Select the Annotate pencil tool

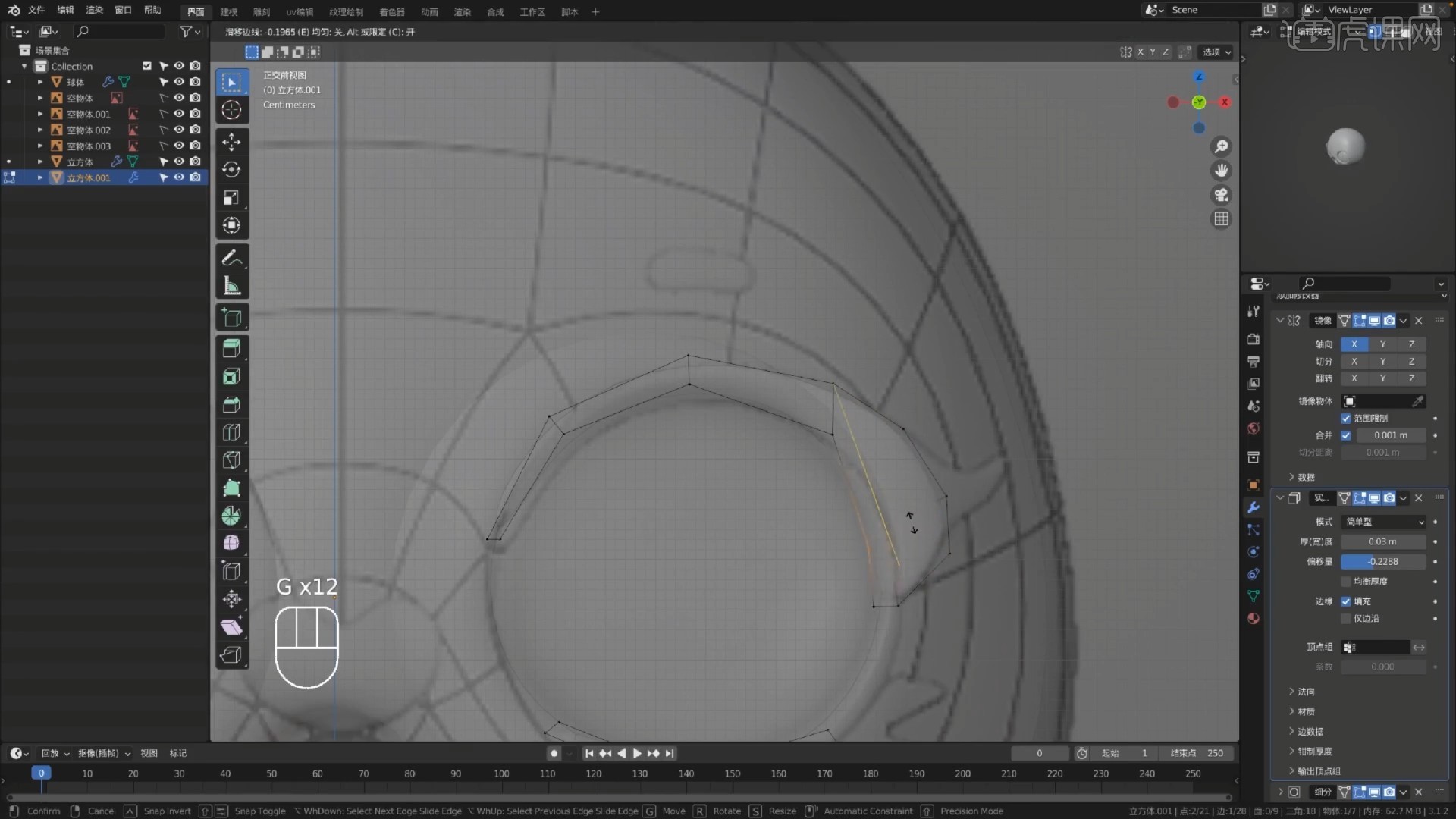coord(231,258)
